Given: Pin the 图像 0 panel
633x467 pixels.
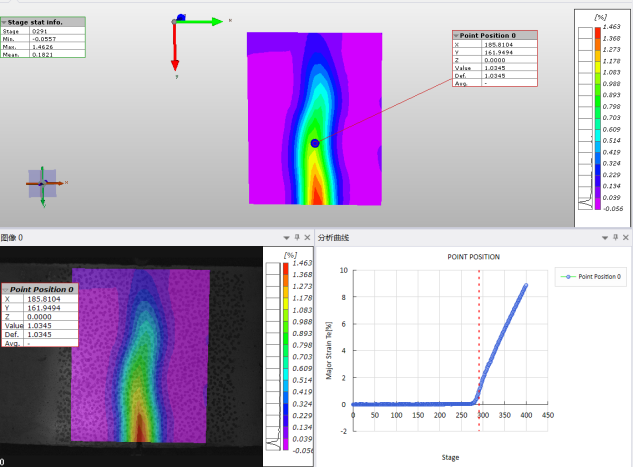Looking at the screenshot, I should [x=297, y=238].
